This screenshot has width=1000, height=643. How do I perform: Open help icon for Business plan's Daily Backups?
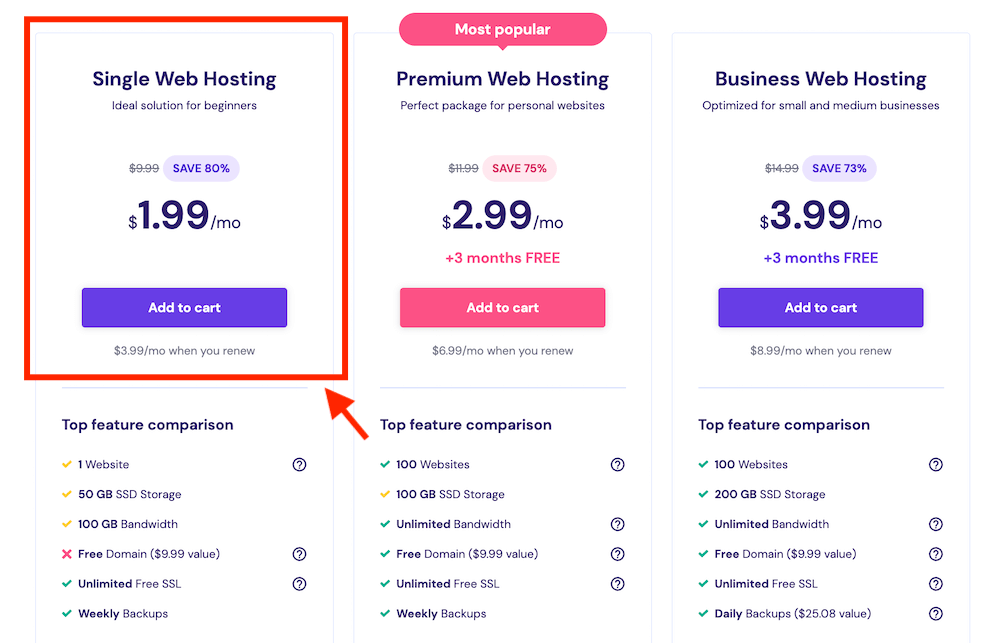click(936, 614)
